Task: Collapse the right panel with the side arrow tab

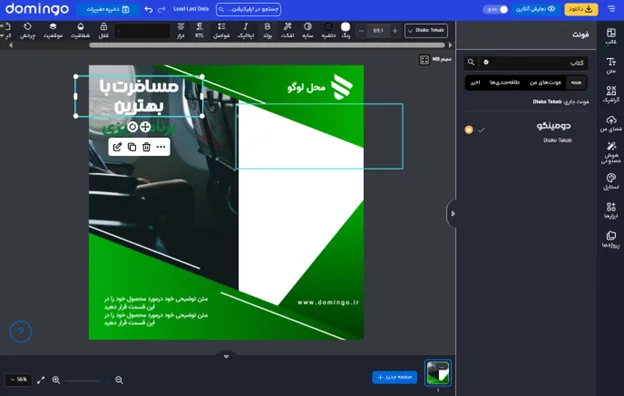Action: click(452, 214)
